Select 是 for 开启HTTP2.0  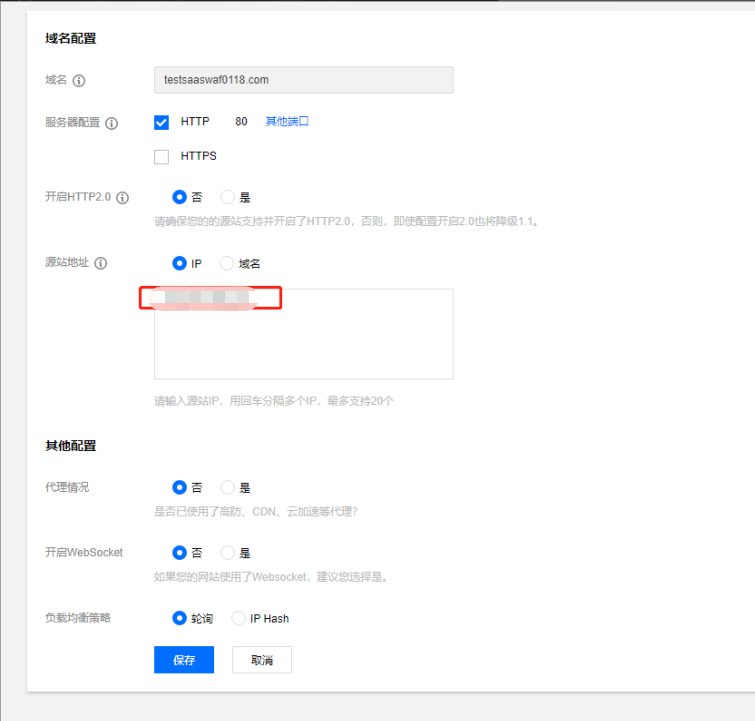click(x=227, y=198)
